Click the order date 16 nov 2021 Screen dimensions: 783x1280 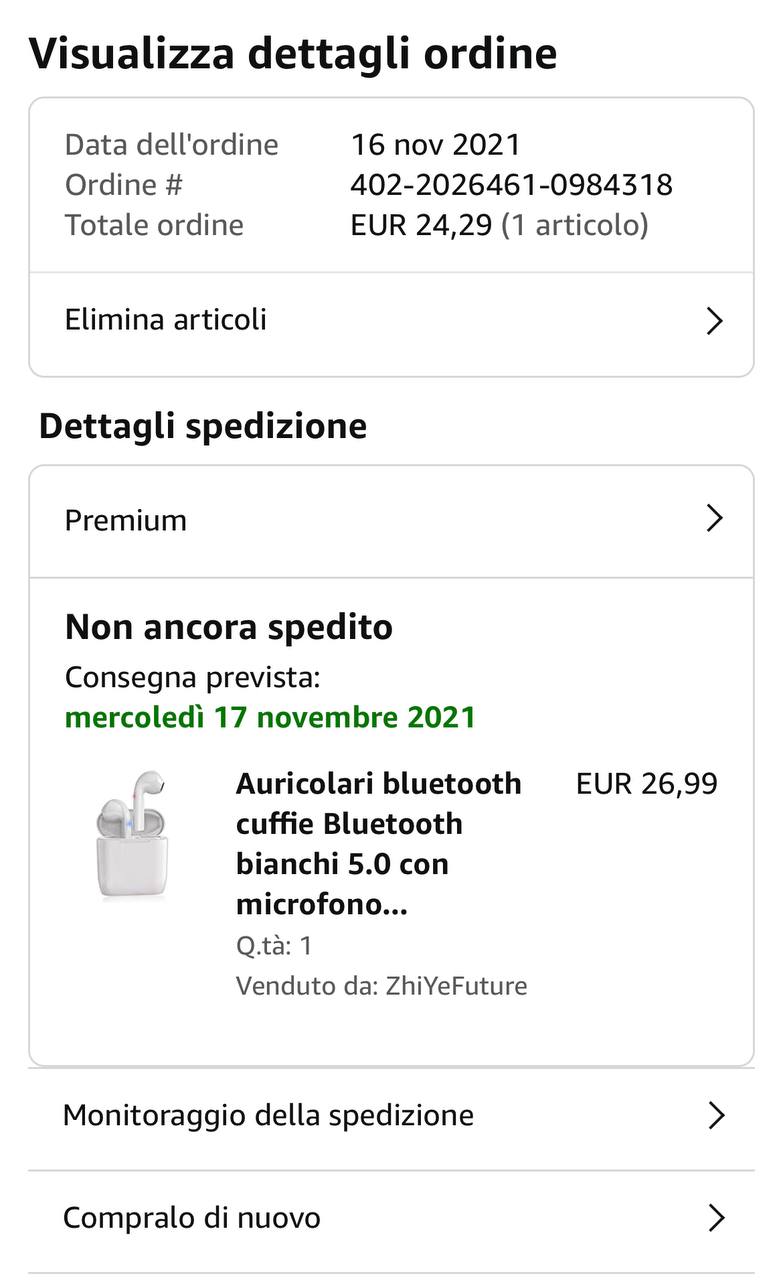point(435,145)
